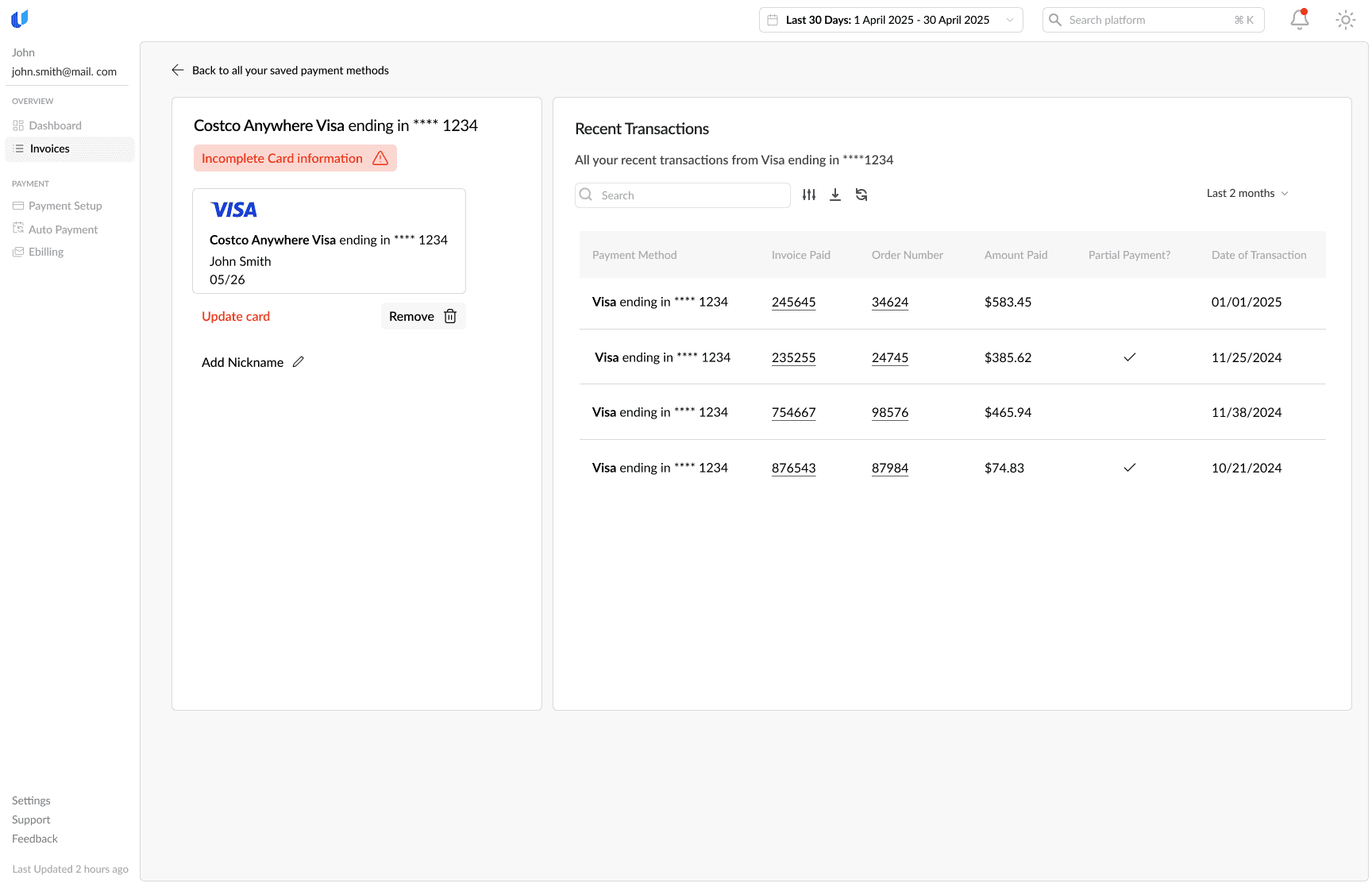Click the trash icon on Remove button
This screenshot has width=1372, height=887.
[x=450, y=316]
